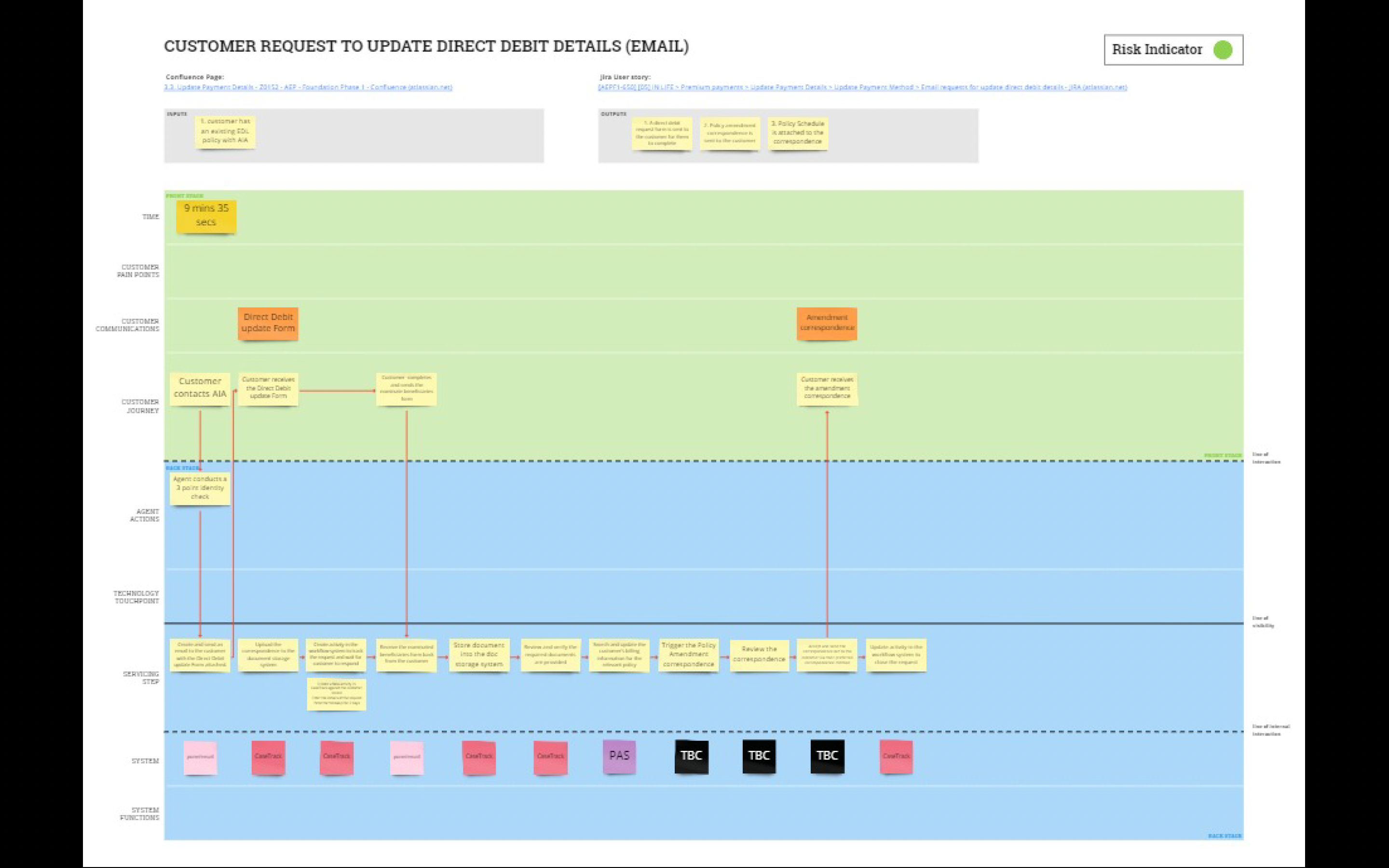
Task: Click the 'Store document into the doc storage system' note
Action: 479,654
